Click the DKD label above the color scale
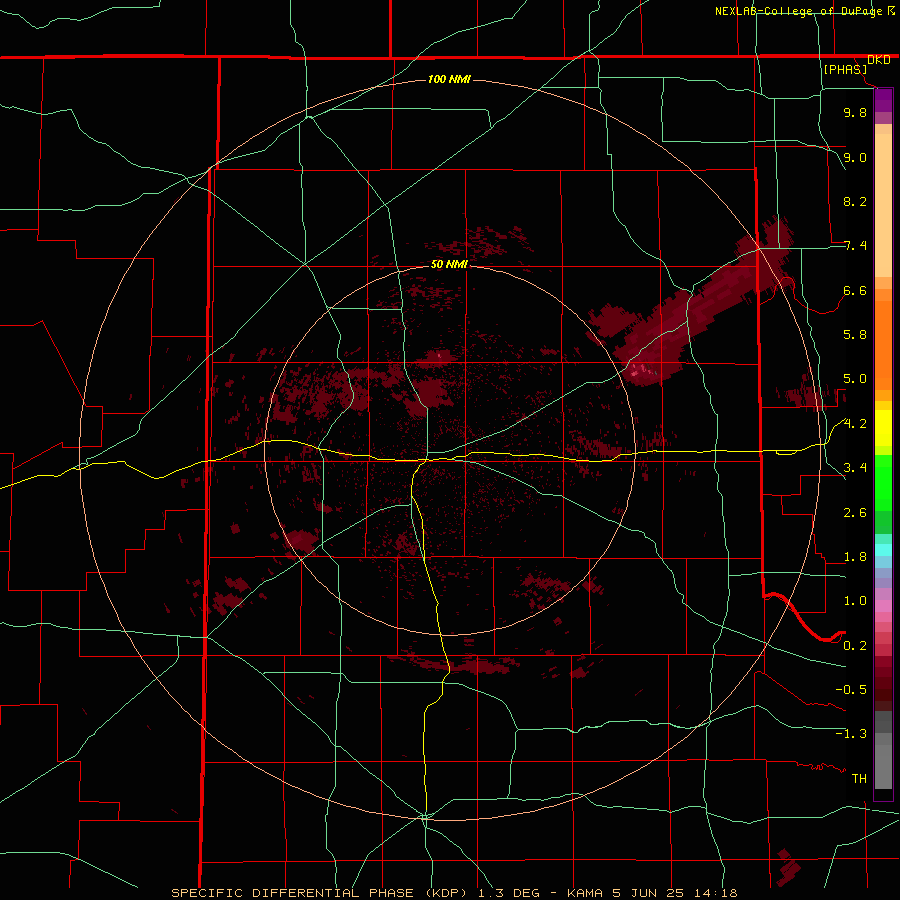 point(878,60)
